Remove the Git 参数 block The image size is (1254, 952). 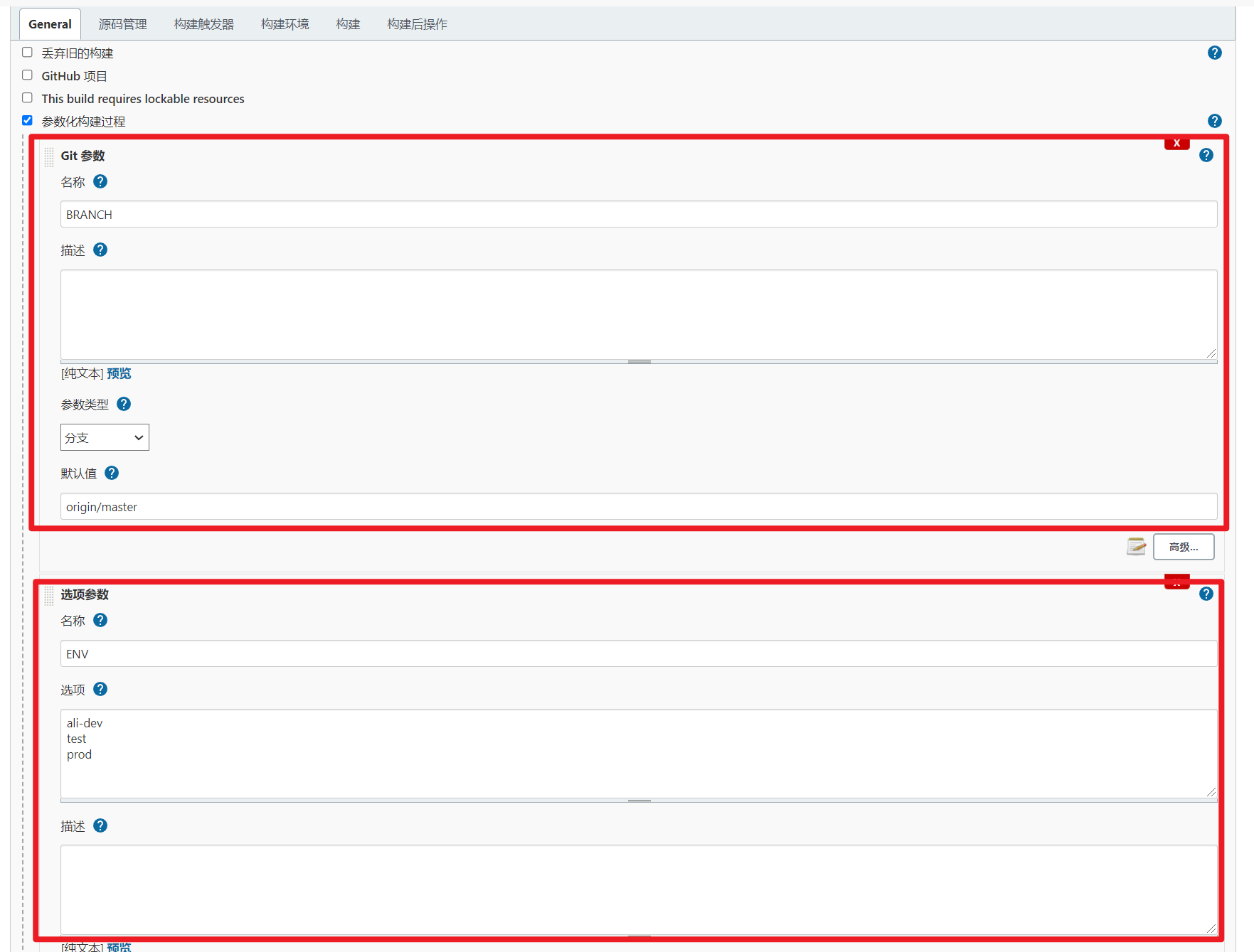pos(1176,143)
